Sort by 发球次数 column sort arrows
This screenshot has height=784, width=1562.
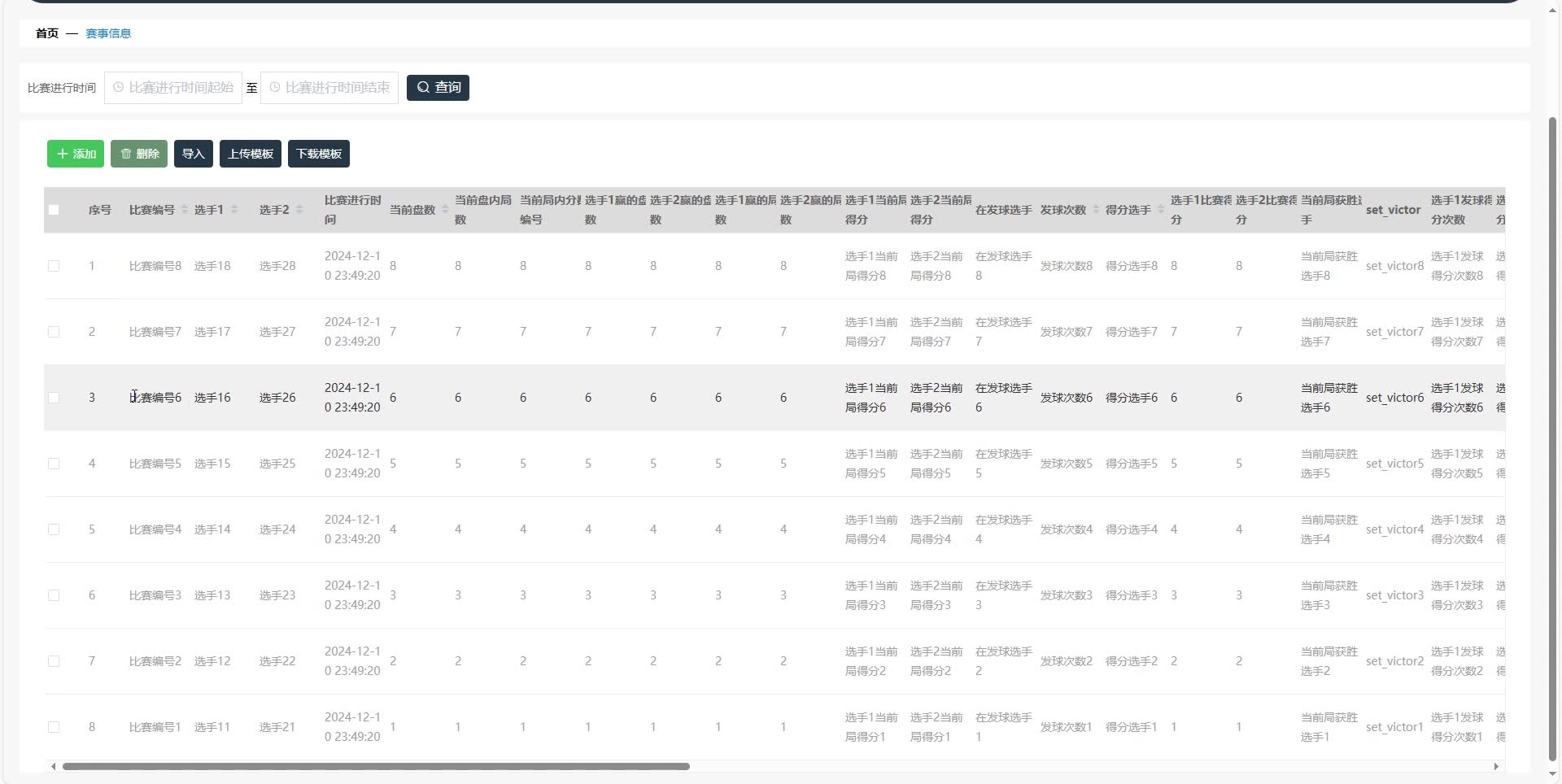[x=1096, y=210]
